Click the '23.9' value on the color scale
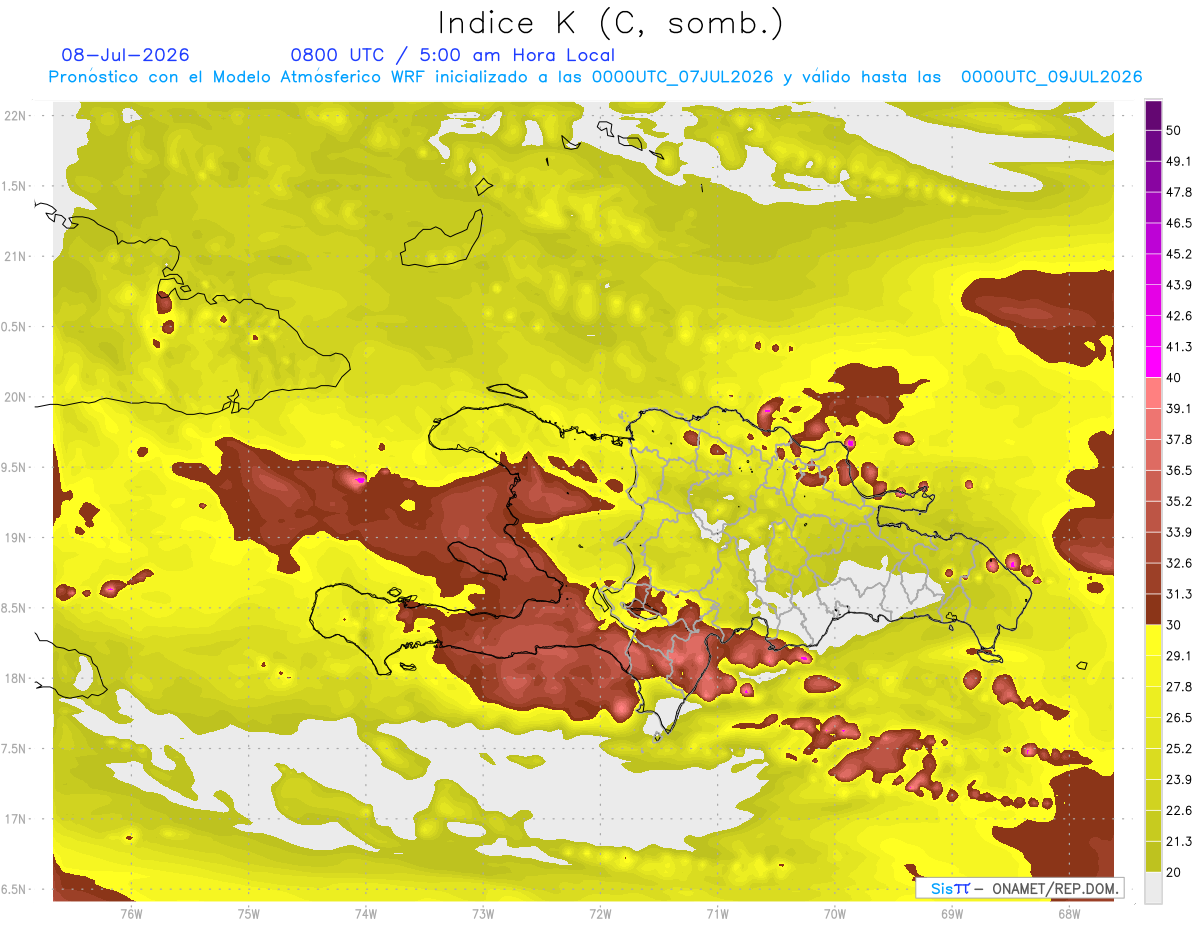 click(x=1179, y=780)
